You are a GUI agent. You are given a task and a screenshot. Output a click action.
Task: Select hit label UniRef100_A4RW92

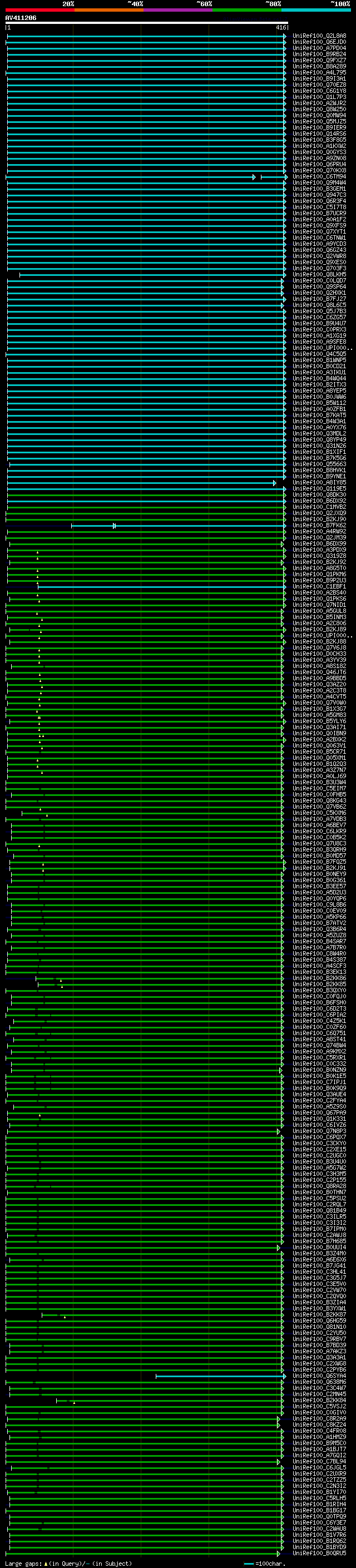319,531
